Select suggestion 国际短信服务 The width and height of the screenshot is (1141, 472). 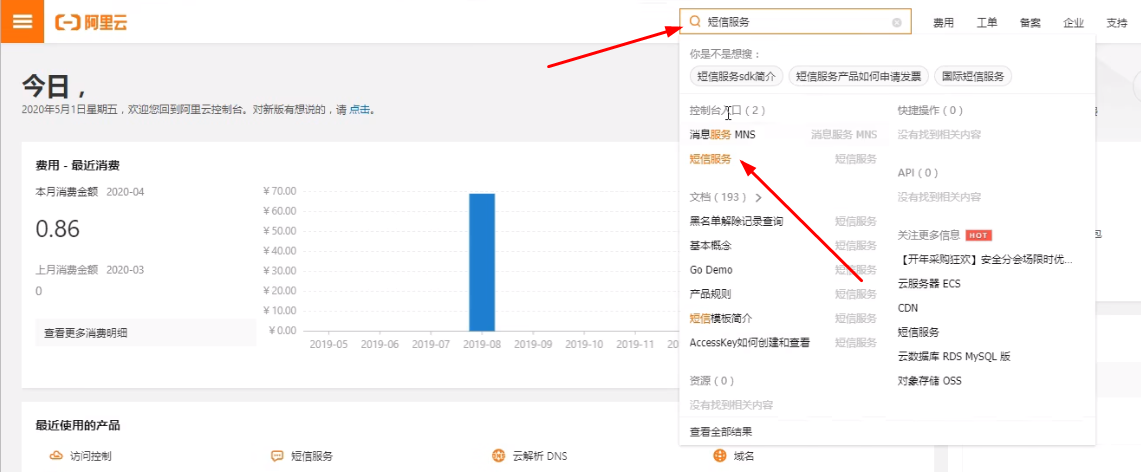tap(973, 76)
